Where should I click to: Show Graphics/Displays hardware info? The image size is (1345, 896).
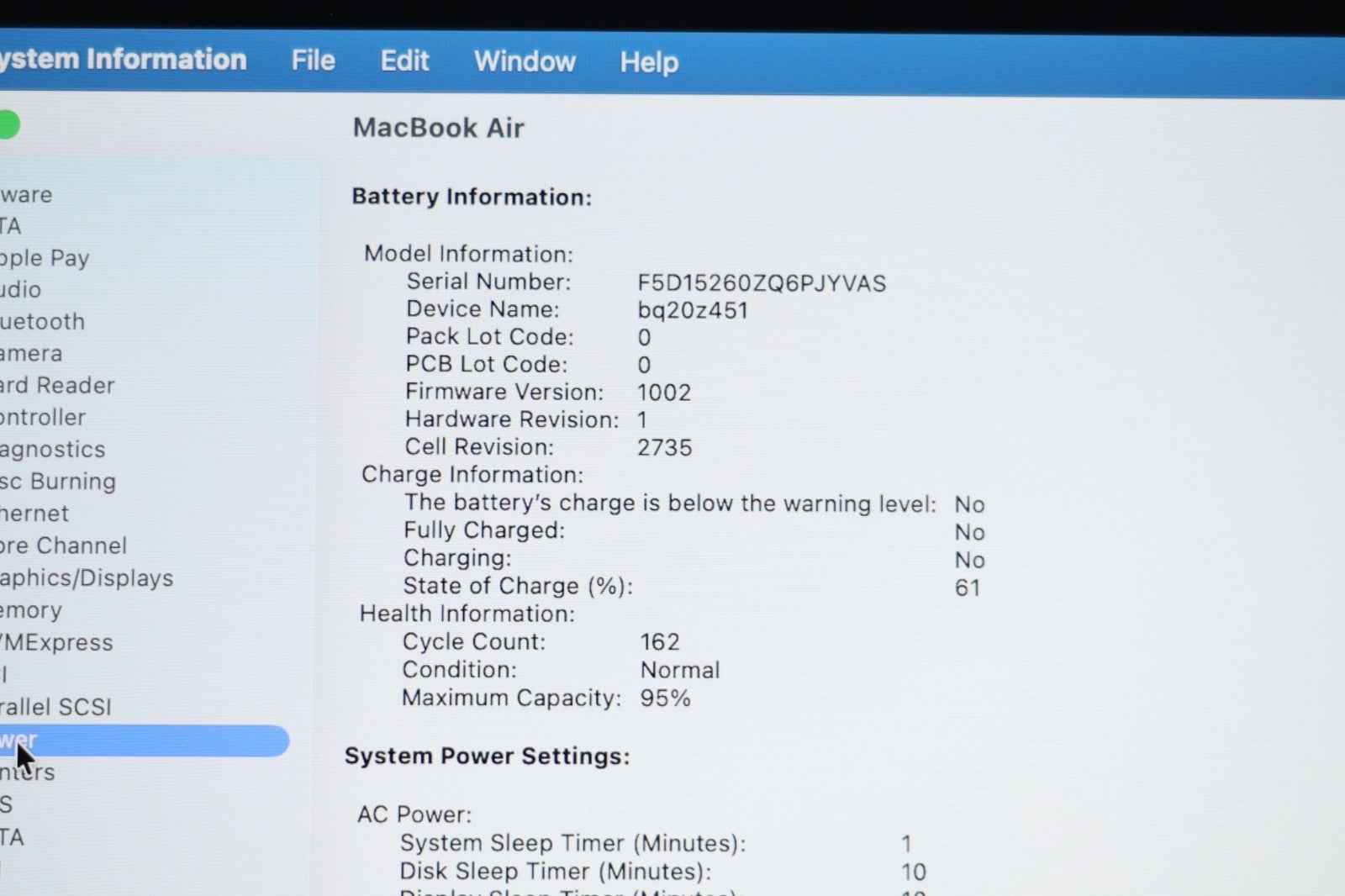pos(87,578)
